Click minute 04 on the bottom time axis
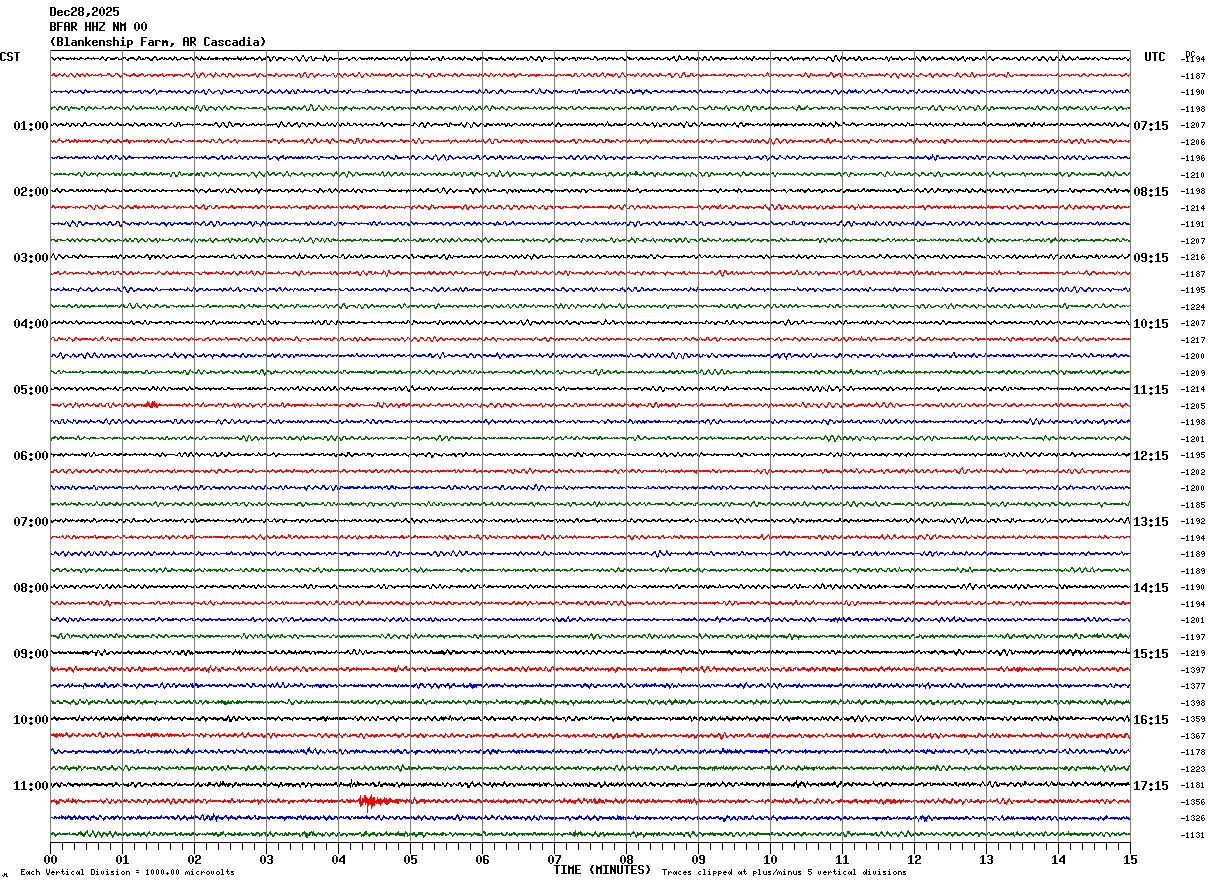The width and height of the screenshot is (1210, 886). coord(338,859)
